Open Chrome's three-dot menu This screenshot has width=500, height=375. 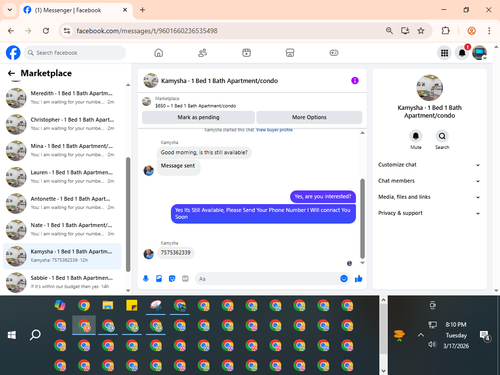(x=489, y=31)
